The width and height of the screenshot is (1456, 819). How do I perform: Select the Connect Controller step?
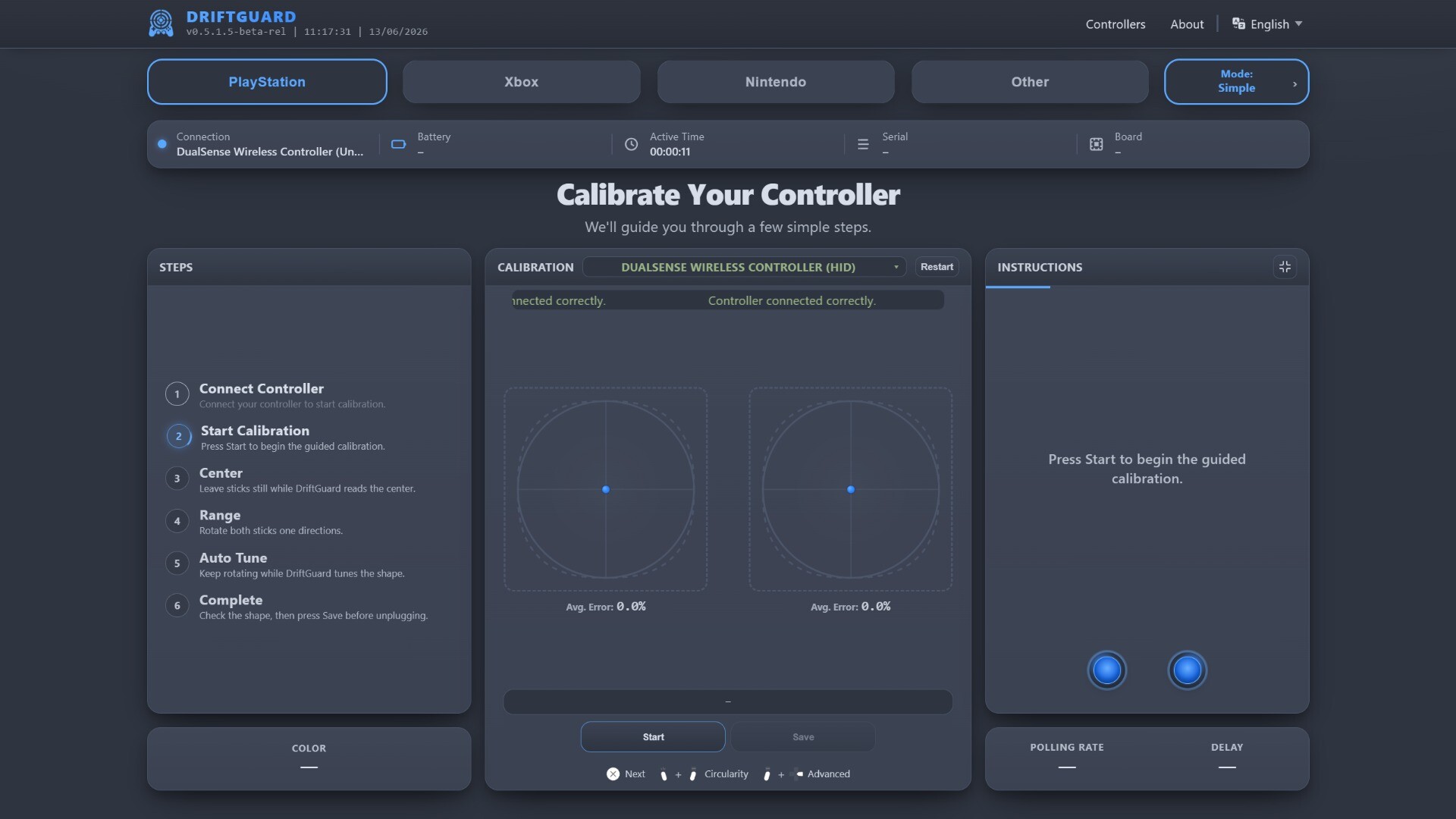tap(292, 395)
